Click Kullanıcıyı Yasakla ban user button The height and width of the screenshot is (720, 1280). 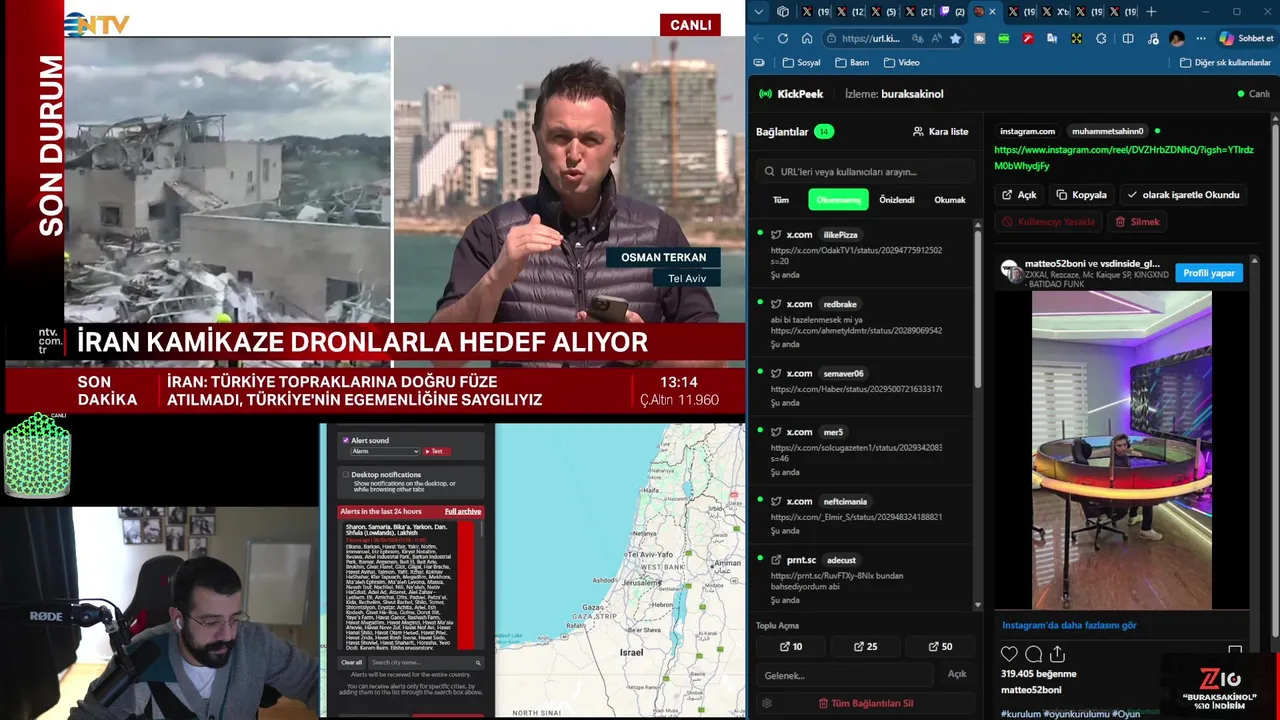1049,222
